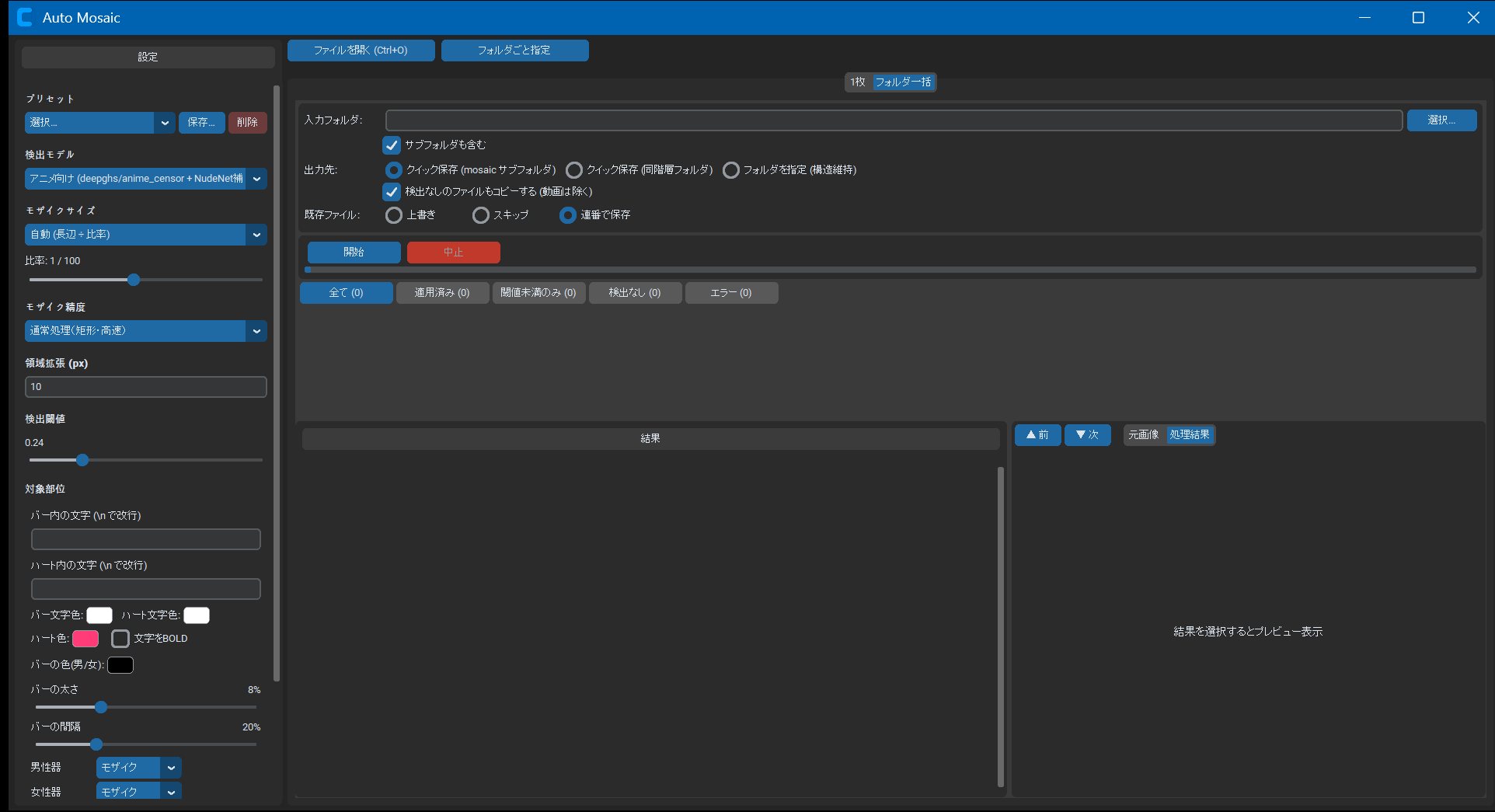
Task: Expand the モザイクサイズ dropdown
Action: [x=145, y=235]
